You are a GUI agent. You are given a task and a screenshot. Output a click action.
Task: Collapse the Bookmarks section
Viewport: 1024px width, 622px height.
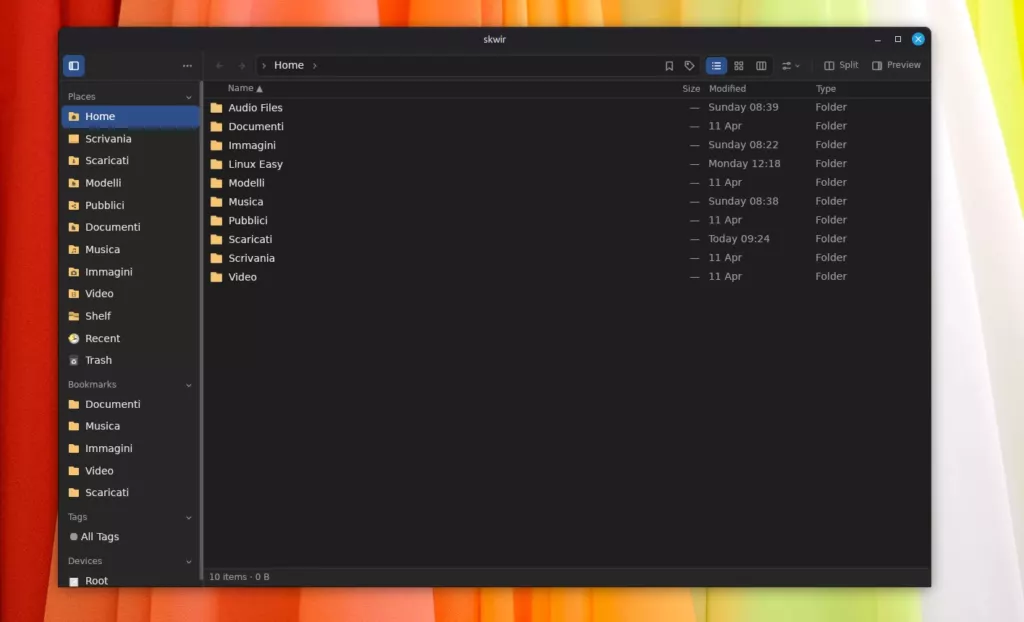189,385
